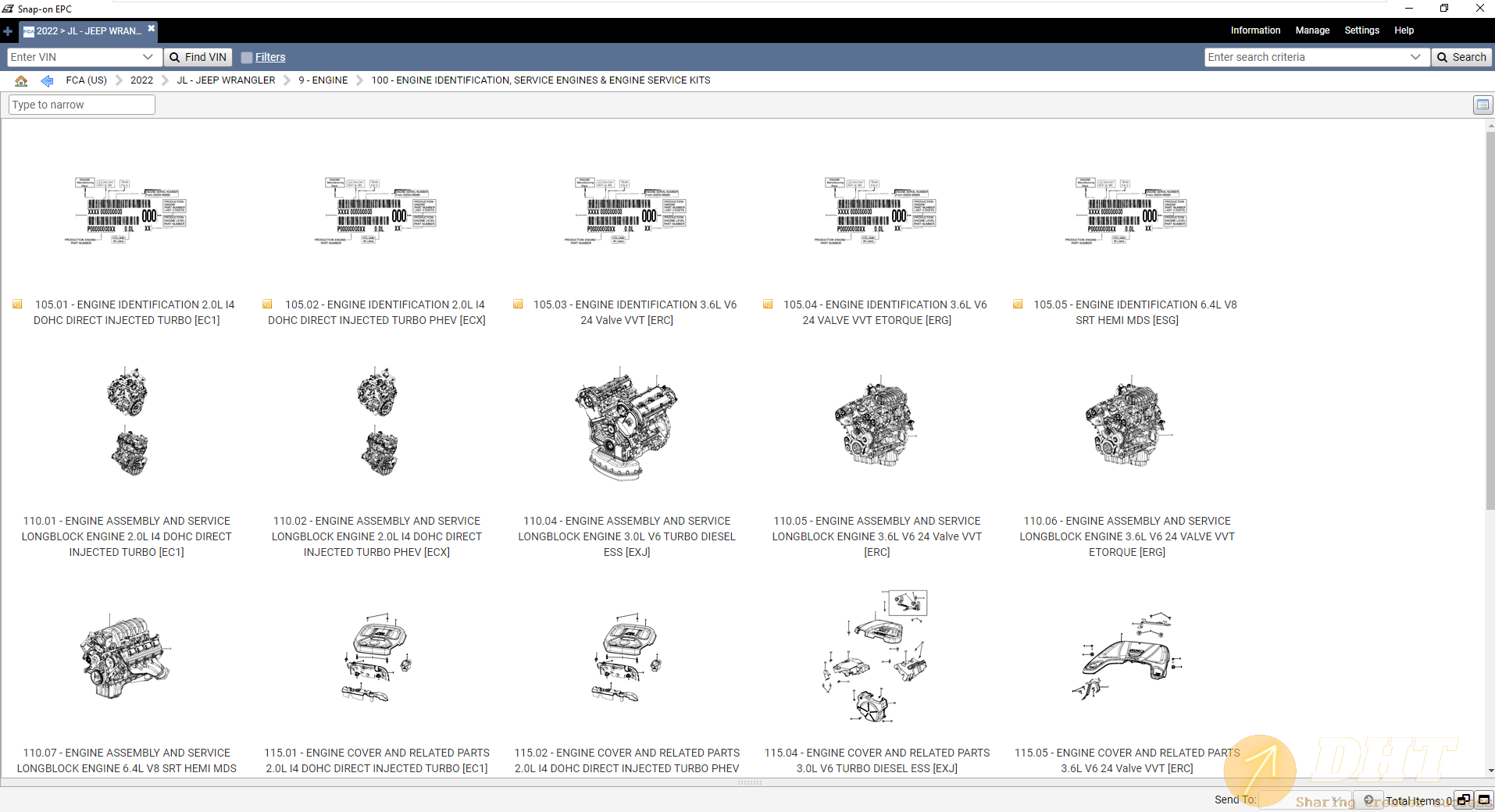
Task: Open 115.04 engine cover turbo diesel thumbnail
Action: click(x=875, y=656)
